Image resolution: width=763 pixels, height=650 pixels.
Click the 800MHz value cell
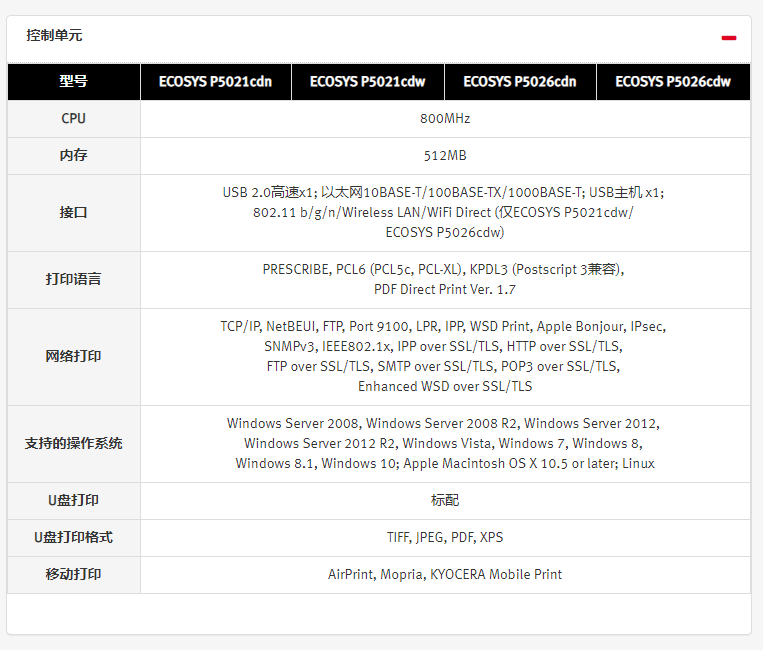(x=445, y=118)
